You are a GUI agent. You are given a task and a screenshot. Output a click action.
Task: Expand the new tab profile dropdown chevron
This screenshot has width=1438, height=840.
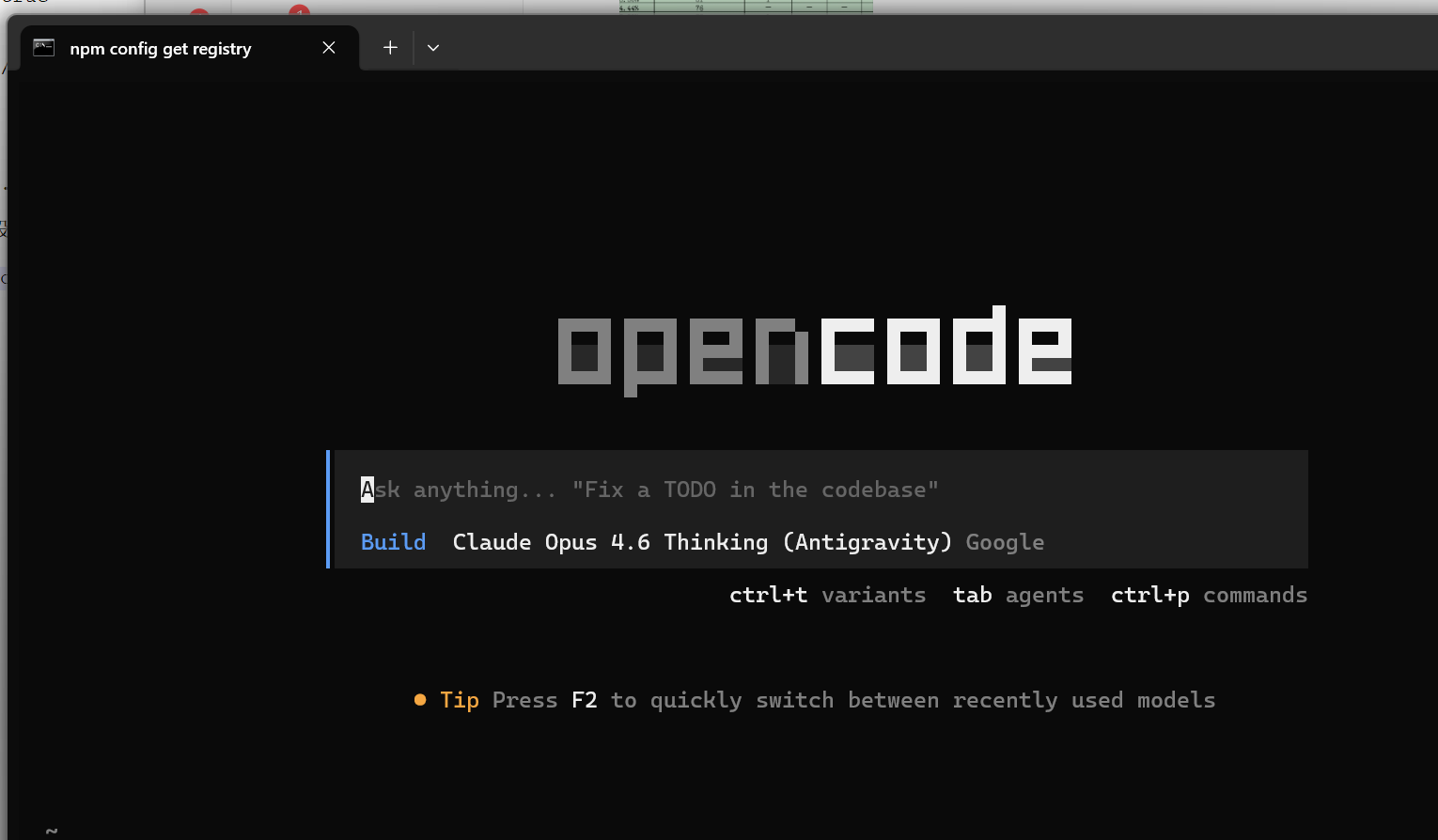[x=433, y=48]
